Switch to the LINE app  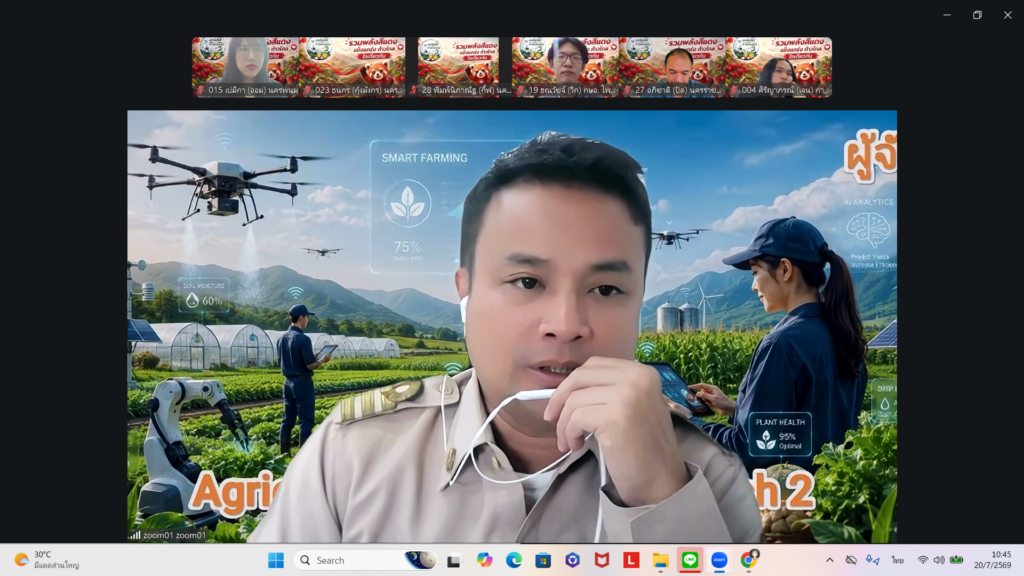690,560
